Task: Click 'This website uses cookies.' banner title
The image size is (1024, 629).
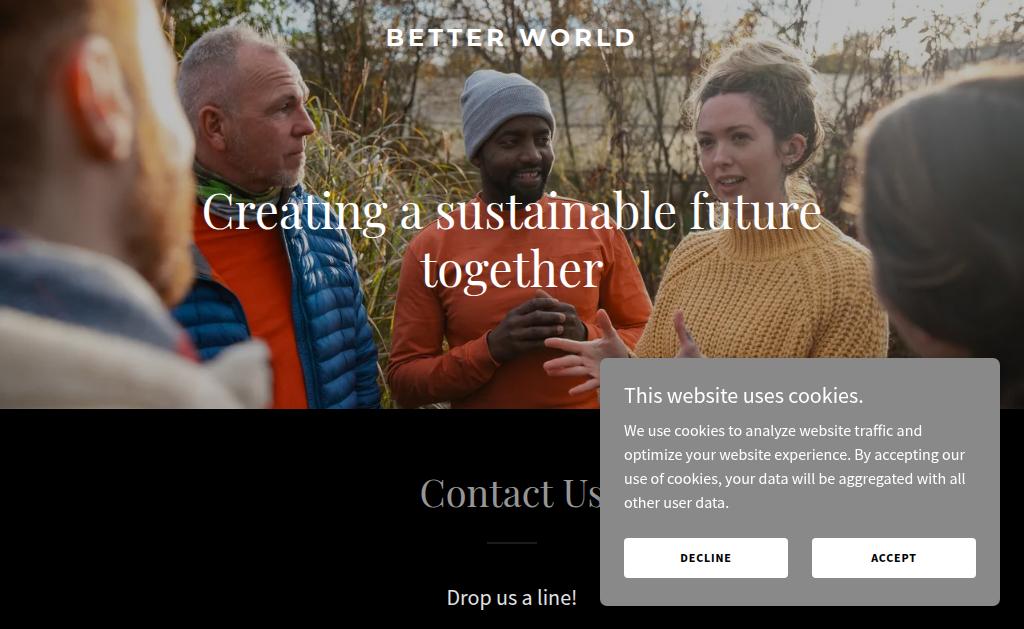Action: click(743, 396)
